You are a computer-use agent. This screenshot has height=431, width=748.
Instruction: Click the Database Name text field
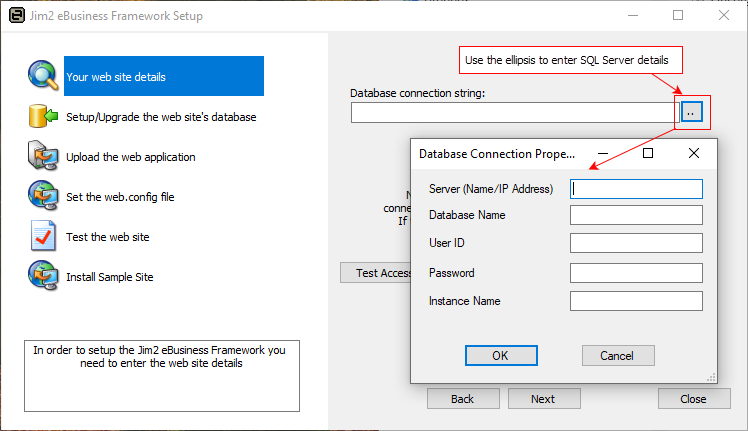[636, 215]
